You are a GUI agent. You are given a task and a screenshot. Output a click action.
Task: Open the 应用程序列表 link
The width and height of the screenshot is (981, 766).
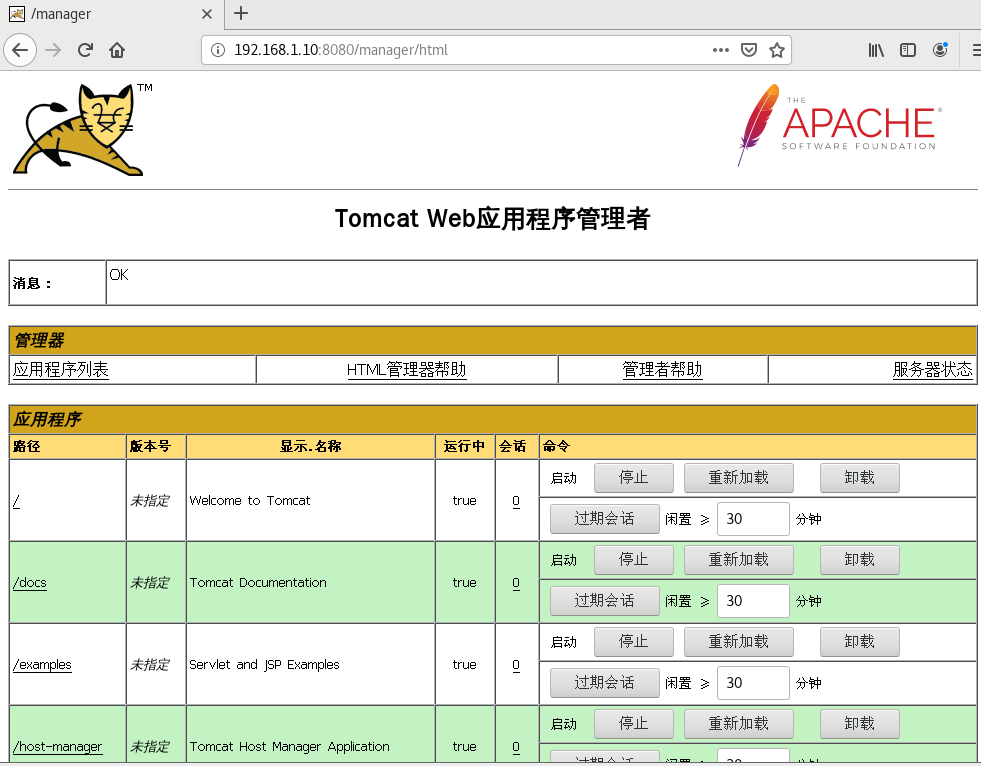(x=61, y=370)
